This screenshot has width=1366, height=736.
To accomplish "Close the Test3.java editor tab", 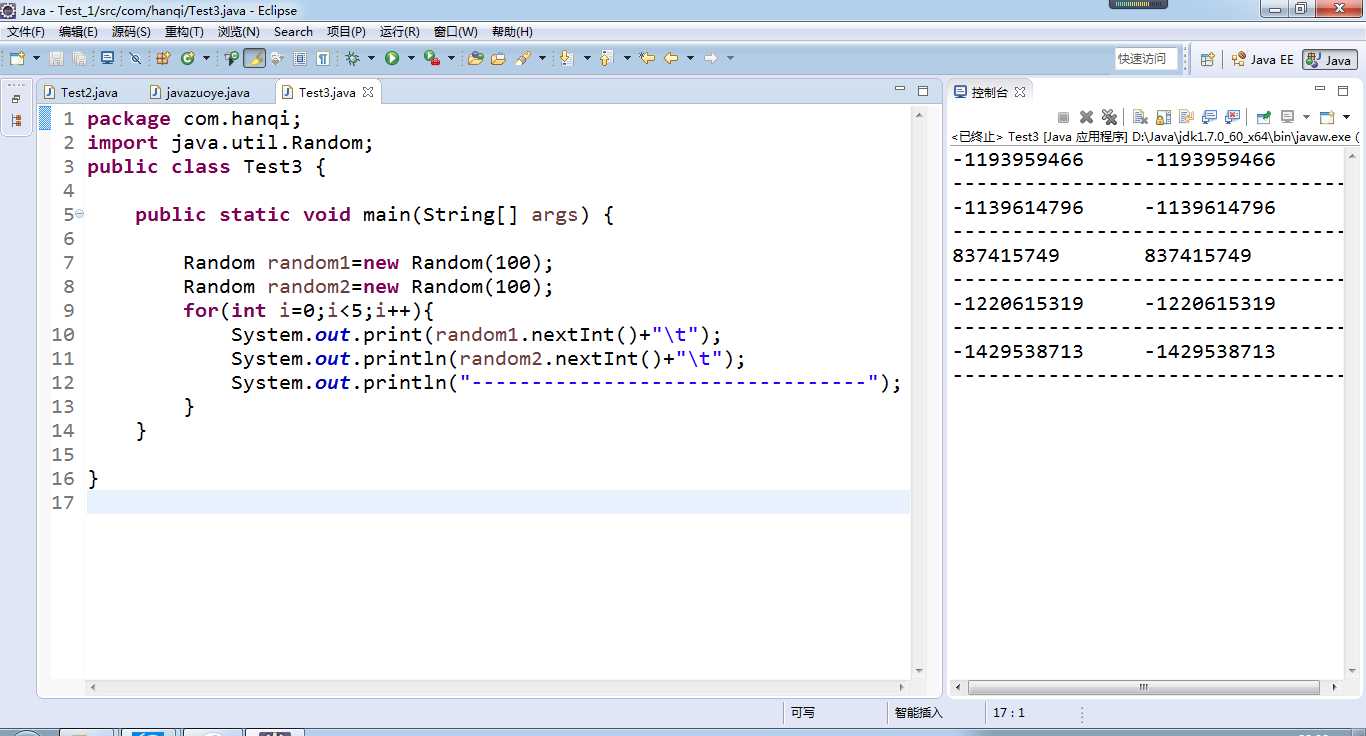I will pos(368,92).
